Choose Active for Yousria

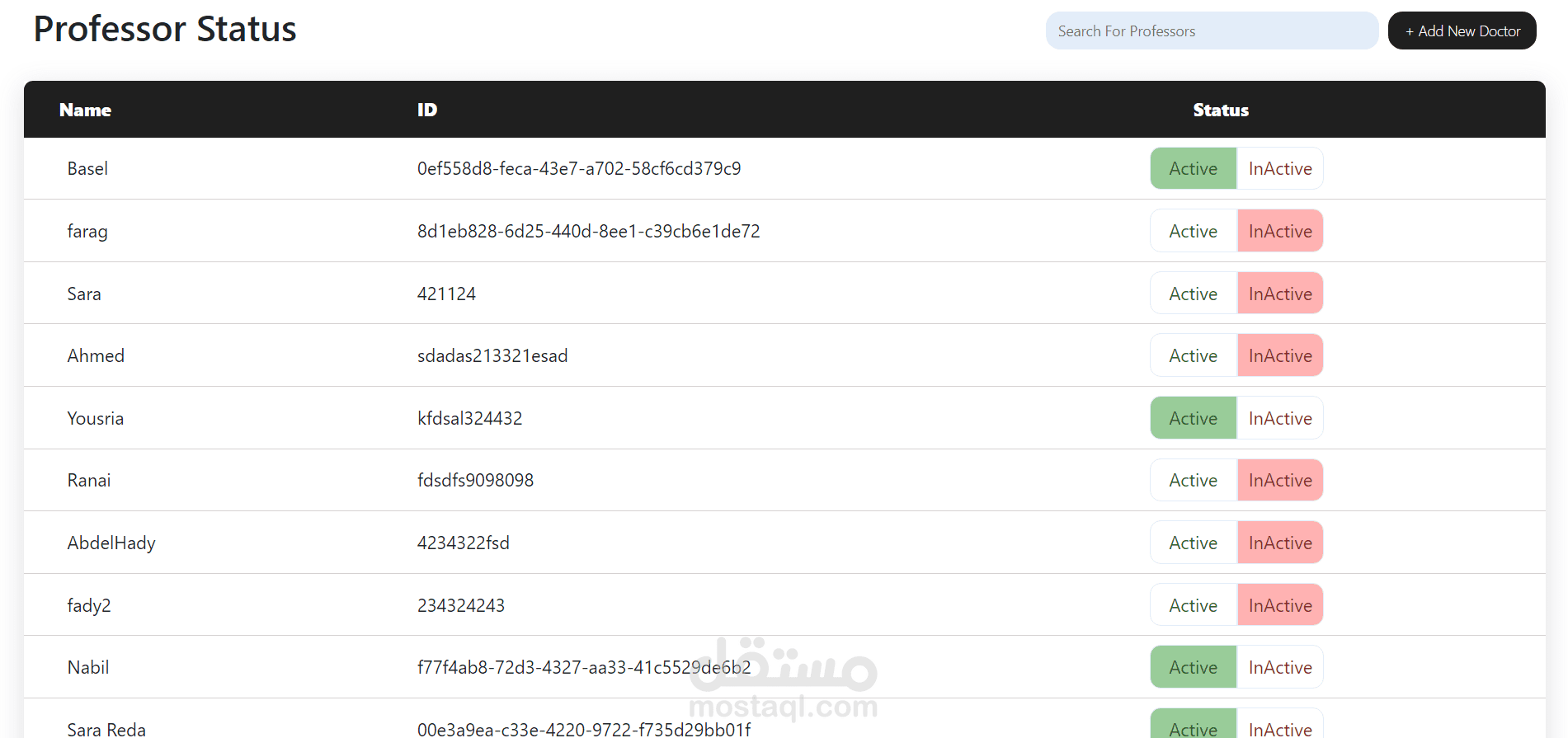(x=1194, y=418)
